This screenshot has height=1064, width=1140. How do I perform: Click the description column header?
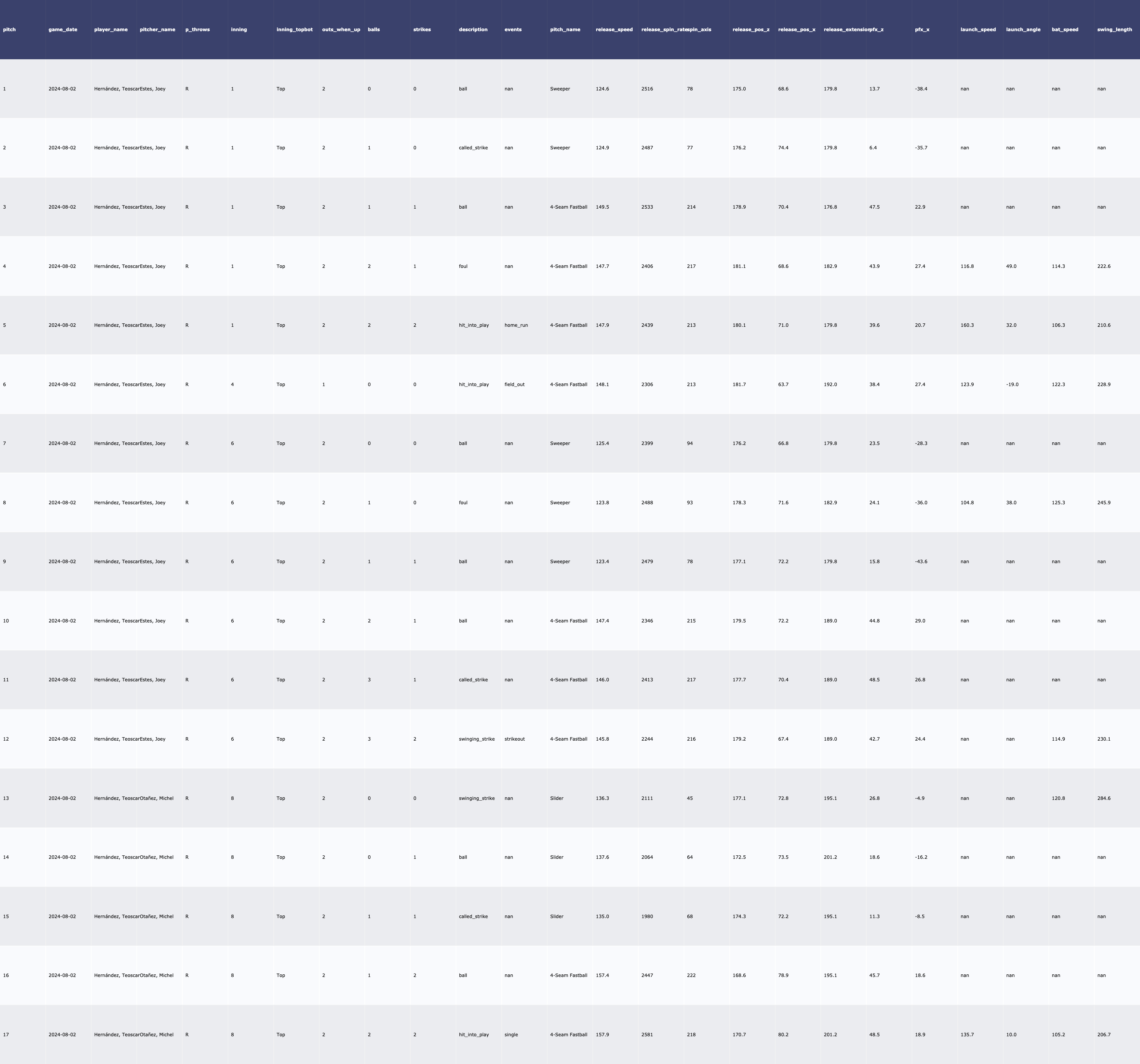tap(473, 29)
